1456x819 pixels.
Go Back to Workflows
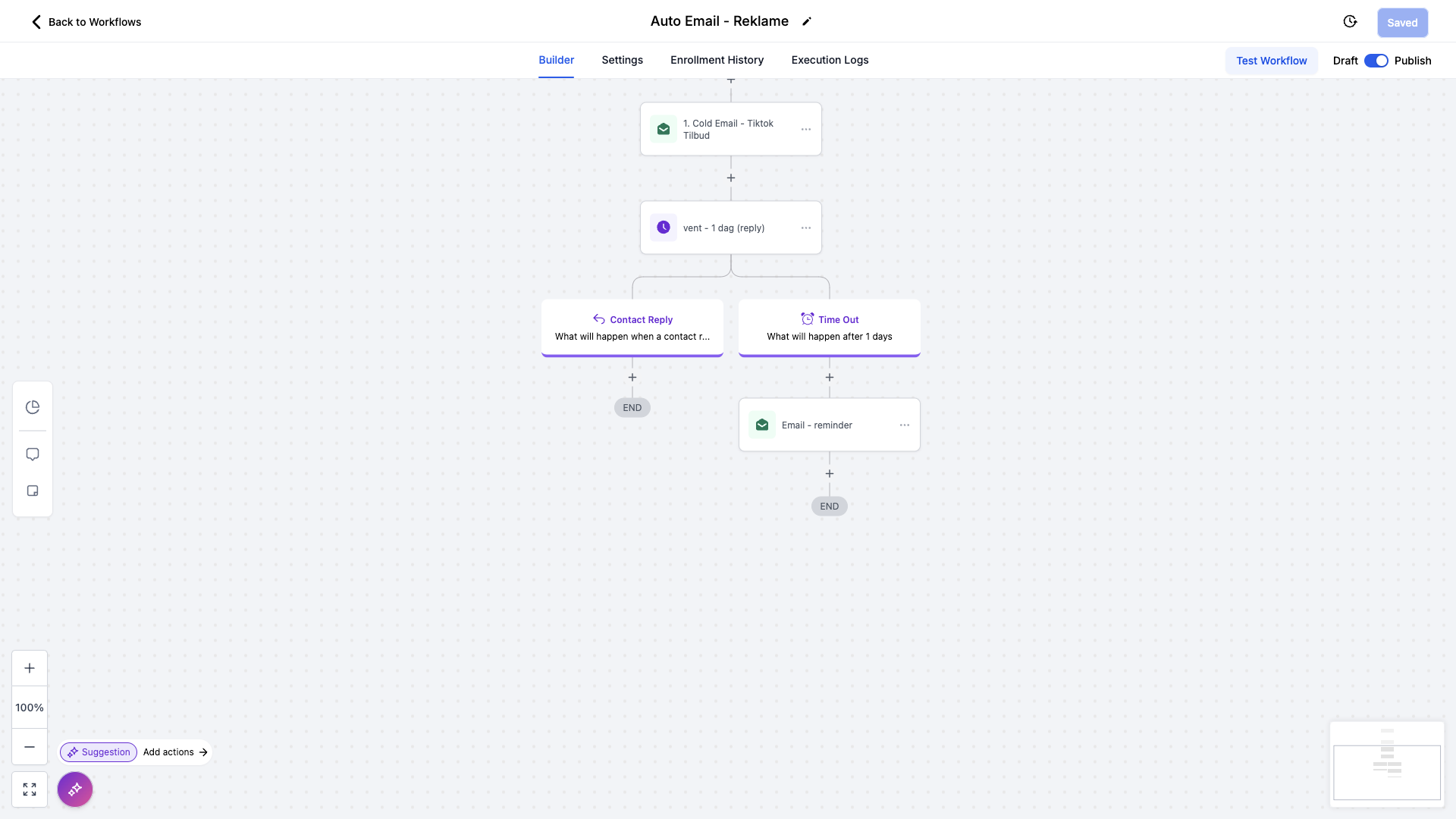[x=86, y=22]
